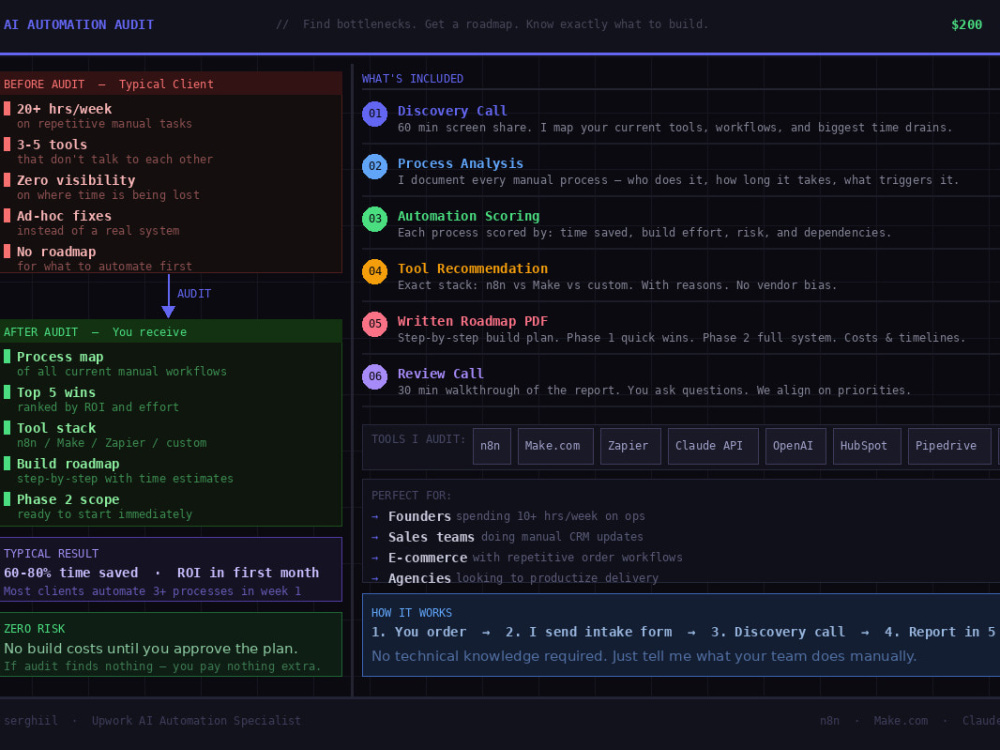Viewport: 1000px width, 750px height.
Task: Click the 05 Written Roadmap badge
Action: tap(374, 324)
